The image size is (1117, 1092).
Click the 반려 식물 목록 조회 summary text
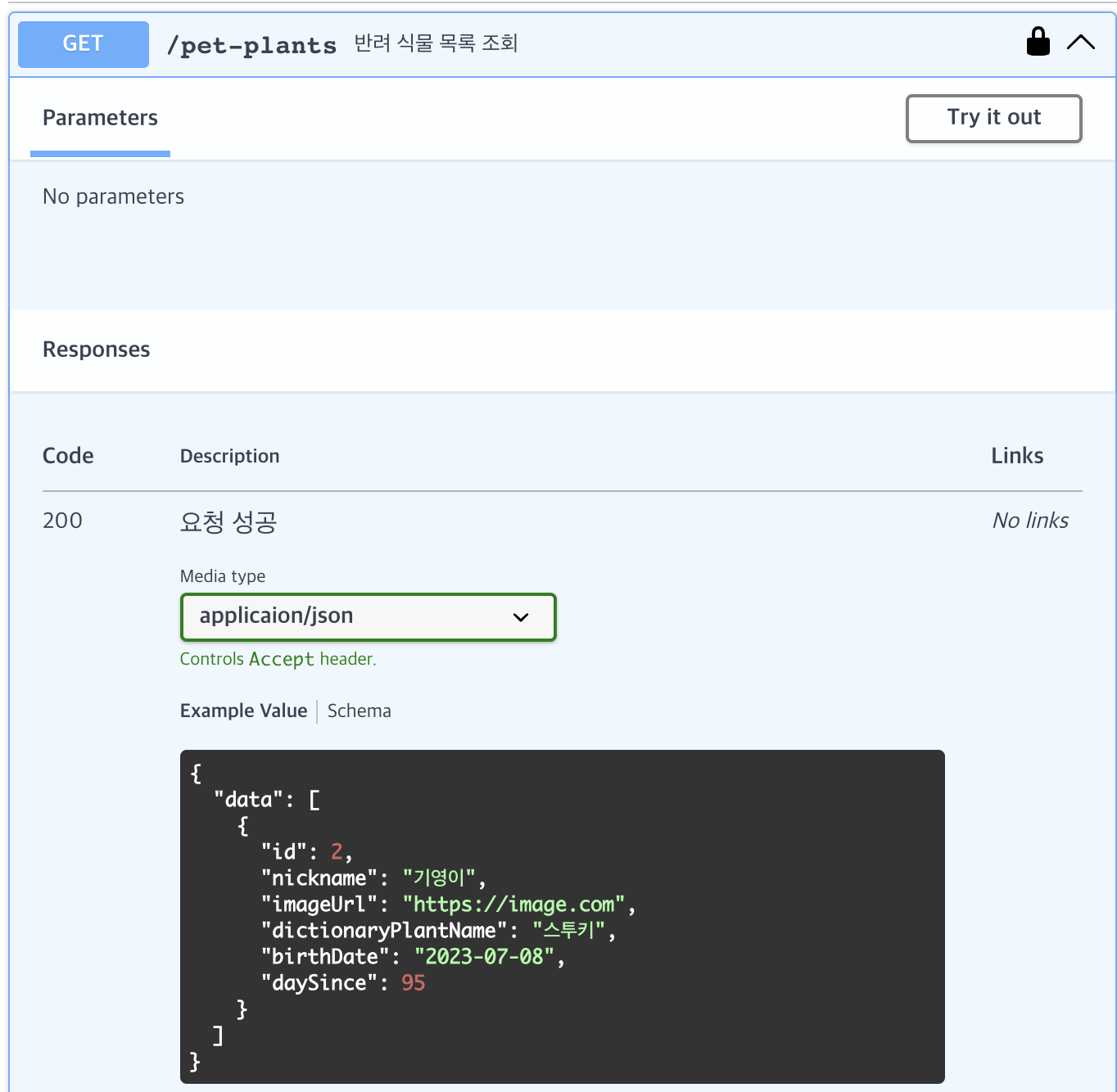pos(436,43)
